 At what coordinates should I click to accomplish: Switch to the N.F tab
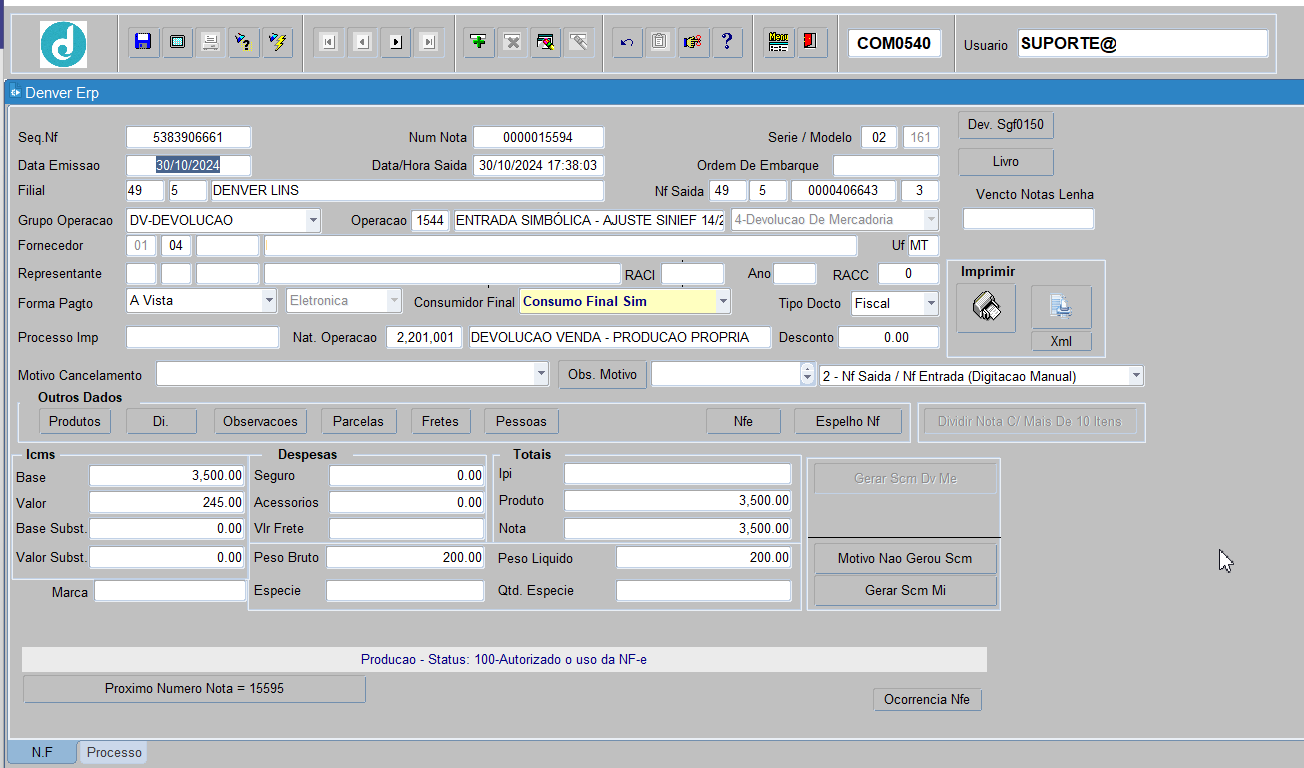pyautogui.click(x=42, y=752)
